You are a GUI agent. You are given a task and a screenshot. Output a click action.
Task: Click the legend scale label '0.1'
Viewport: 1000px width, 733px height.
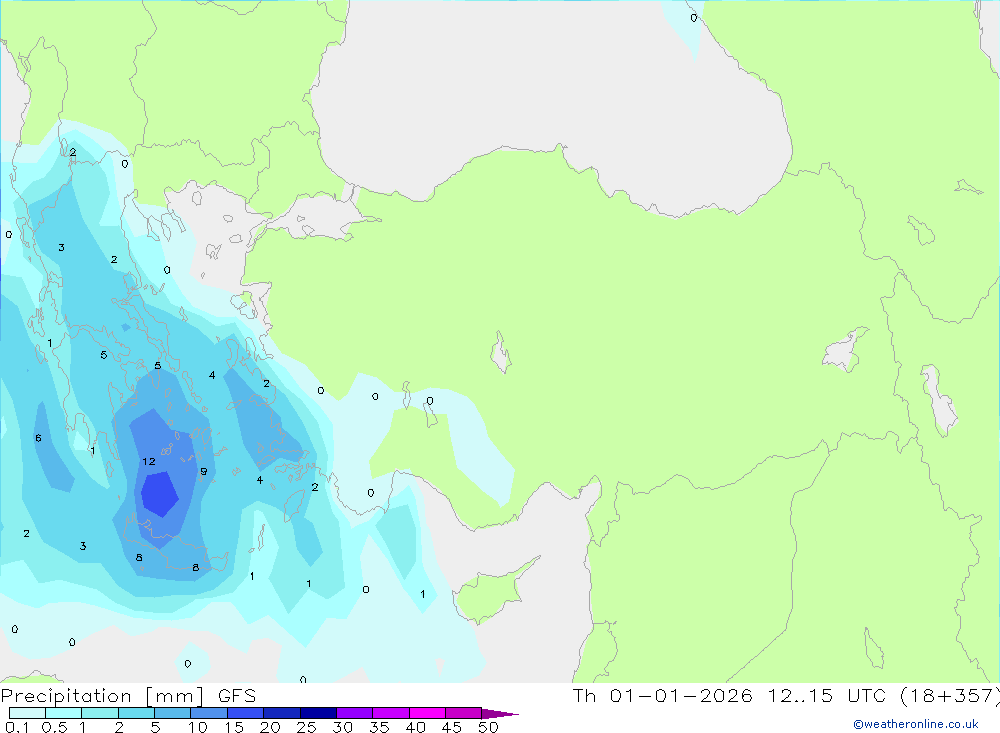pos(17,727)
